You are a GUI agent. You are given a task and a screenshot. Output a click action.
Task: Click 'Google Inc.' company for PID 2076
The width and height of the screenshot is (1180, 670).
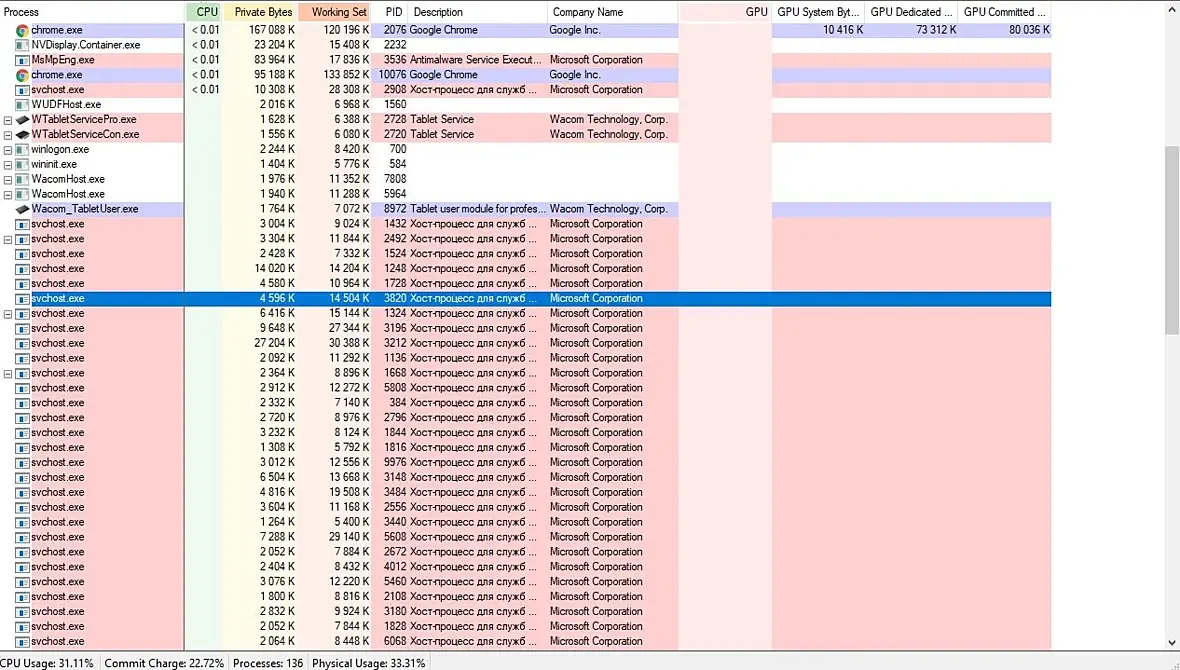tap(575, 30)
